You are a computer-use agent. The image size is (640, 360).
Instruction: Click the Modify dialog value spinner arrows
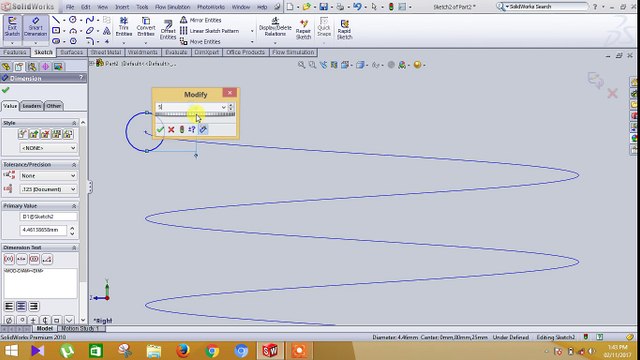[x=231, y=107]
